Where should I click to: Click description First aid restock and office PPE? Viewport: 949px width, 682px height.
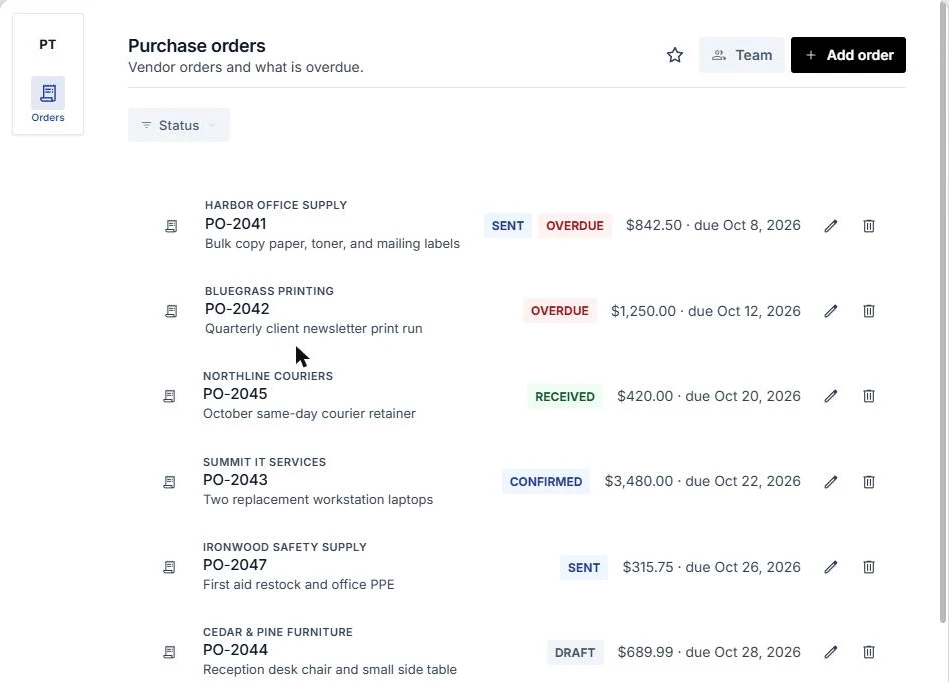click(298, 585)
